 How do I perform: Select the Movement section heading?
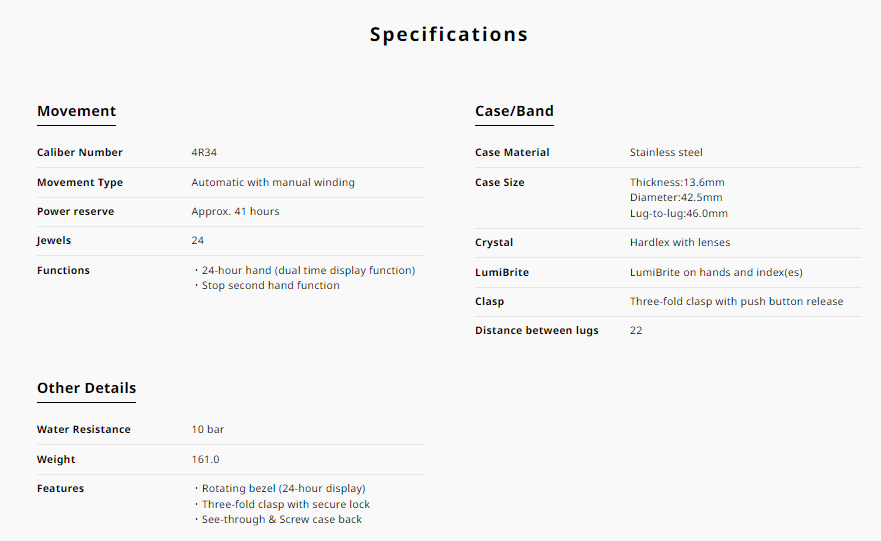[76, 111]
